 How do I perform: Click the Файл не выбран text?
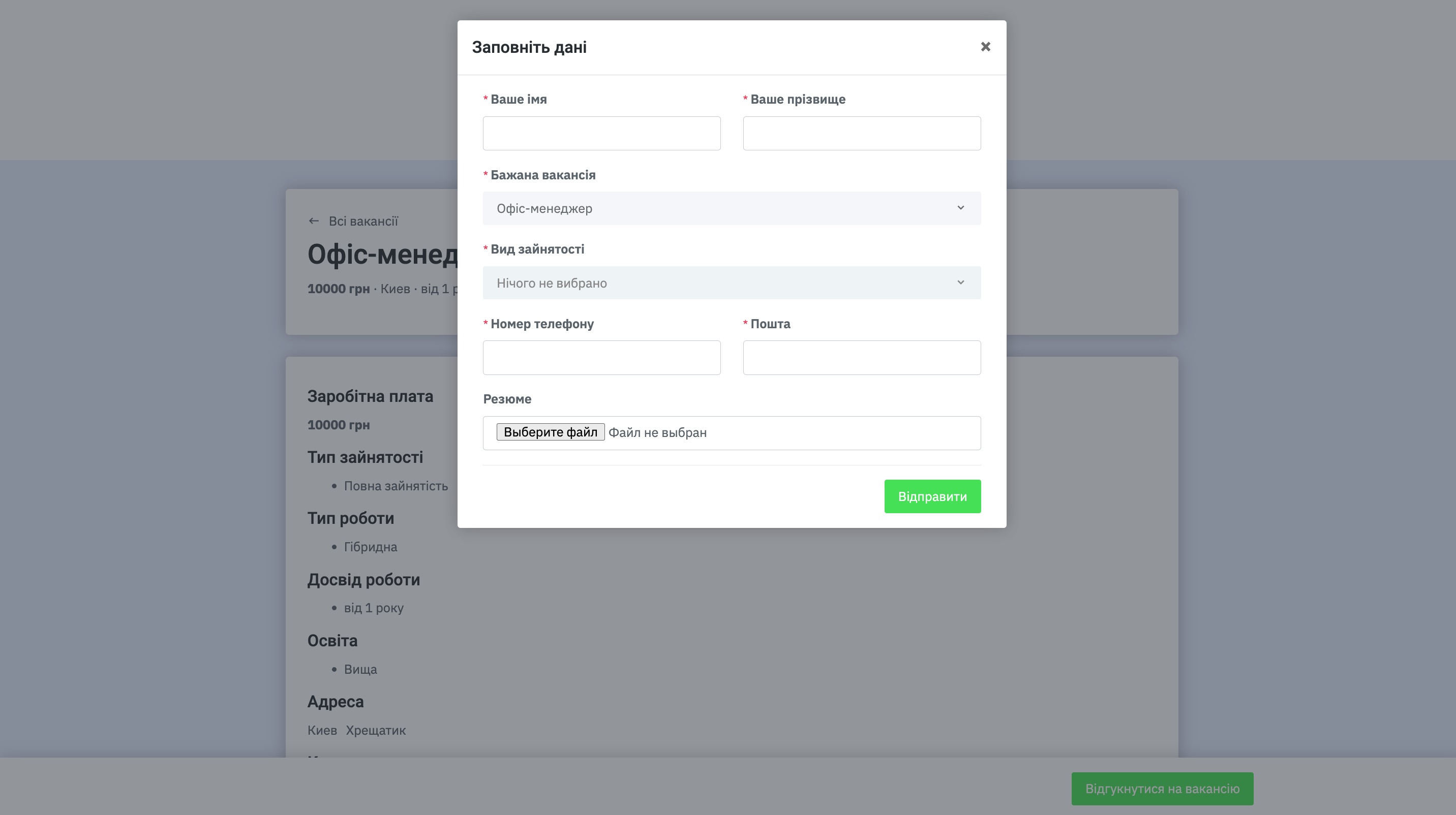coord(657,432)
